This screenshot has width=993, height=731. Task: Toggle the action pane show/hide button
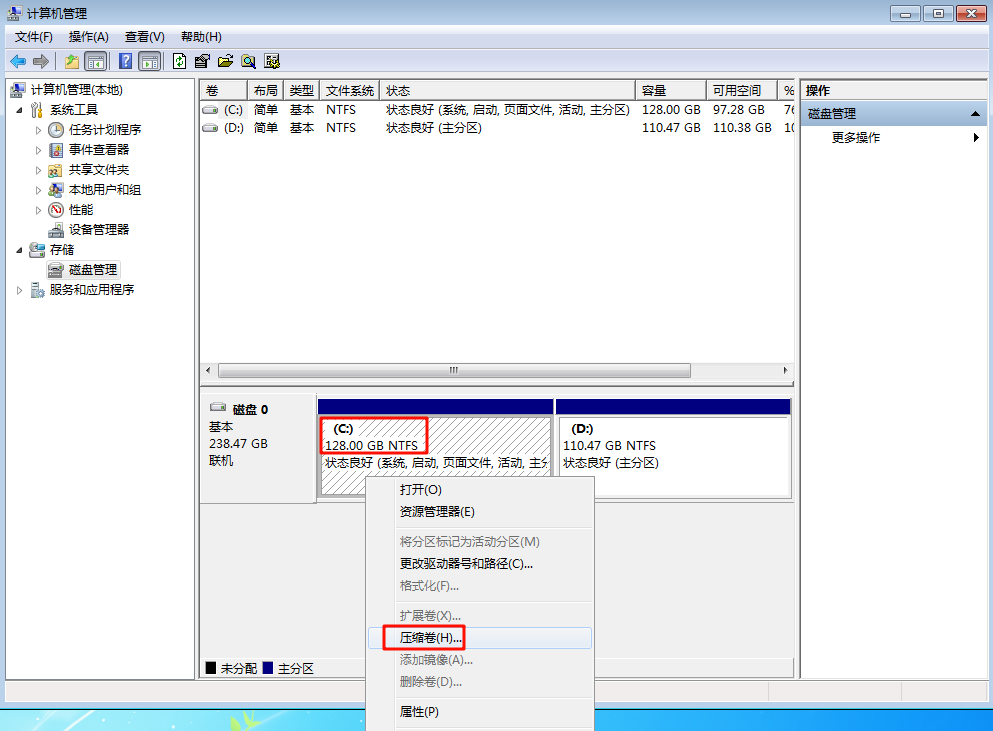click(x=149, y=61)
